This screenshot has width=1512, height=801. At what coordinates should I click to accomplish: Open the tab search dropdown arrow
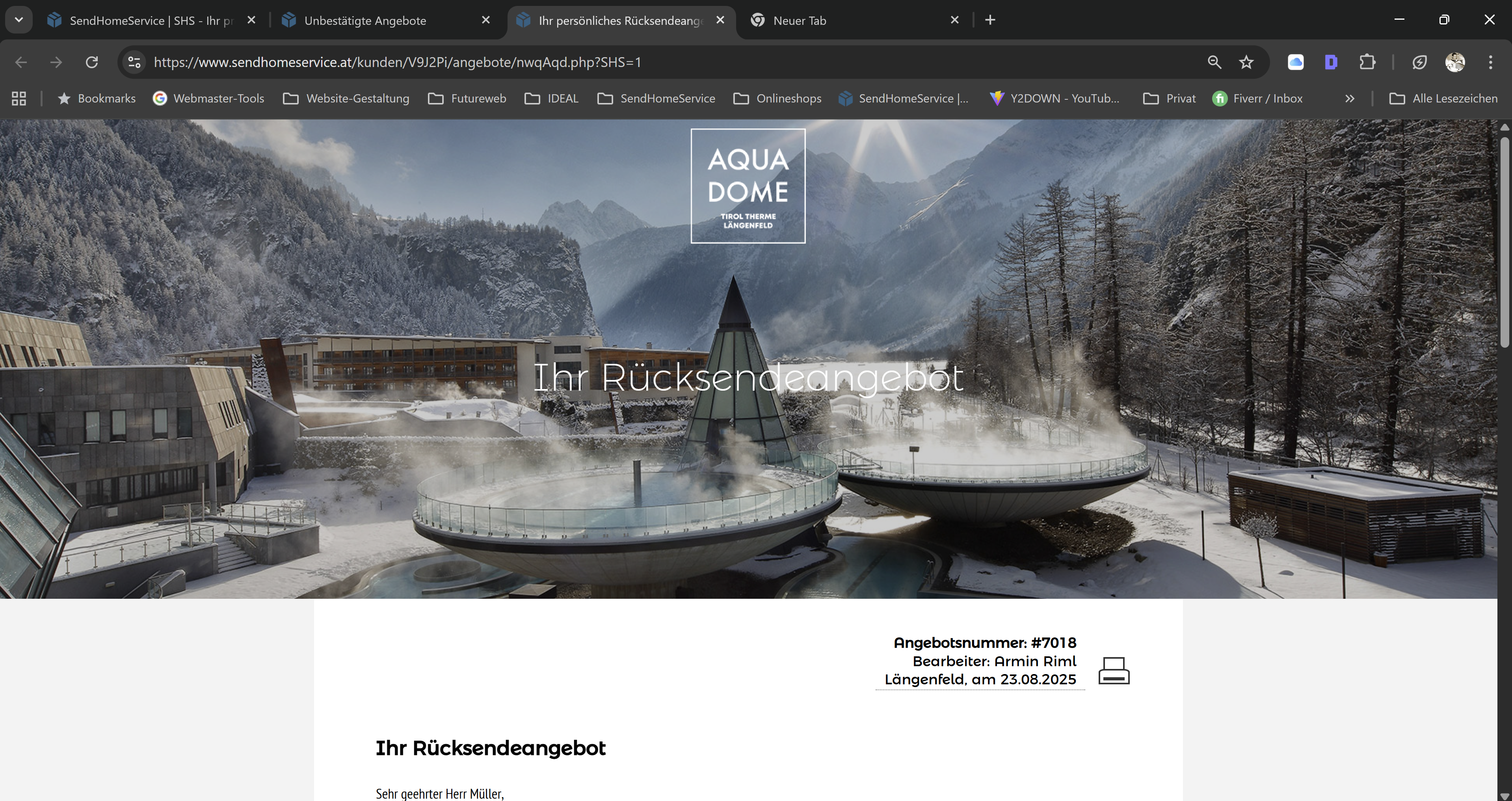19,20
